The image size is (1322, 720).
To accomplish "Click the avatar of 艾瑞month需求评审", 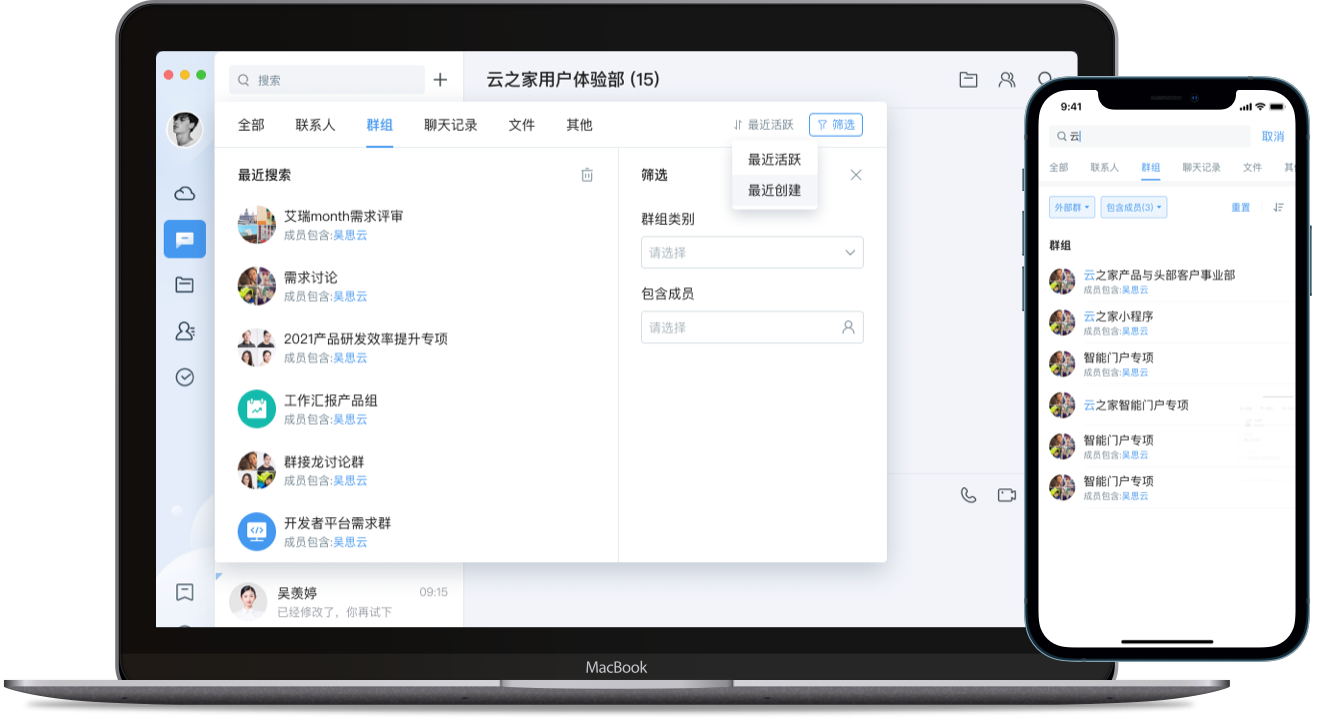I will pos(257,225).
